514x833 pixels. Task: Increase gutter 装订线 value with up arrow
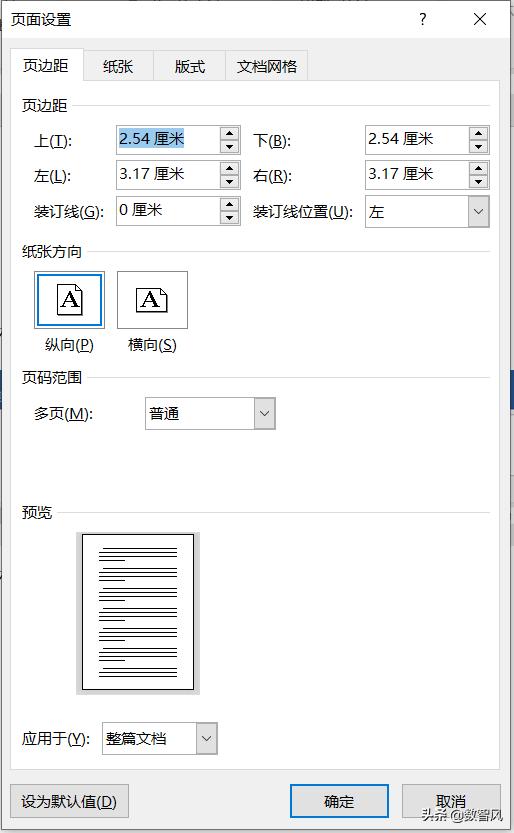[x=229, y=205]
